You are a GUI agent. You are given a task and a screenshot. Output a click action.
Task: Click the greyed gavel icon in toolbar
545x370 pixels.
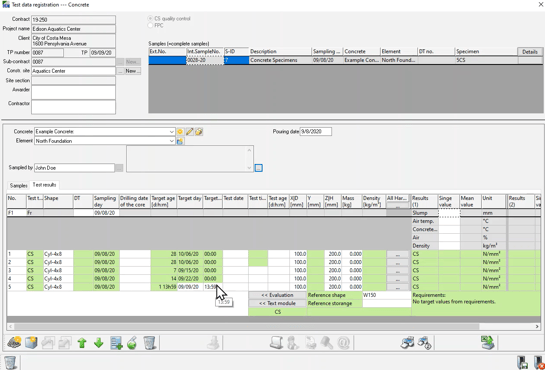(326, 343)
